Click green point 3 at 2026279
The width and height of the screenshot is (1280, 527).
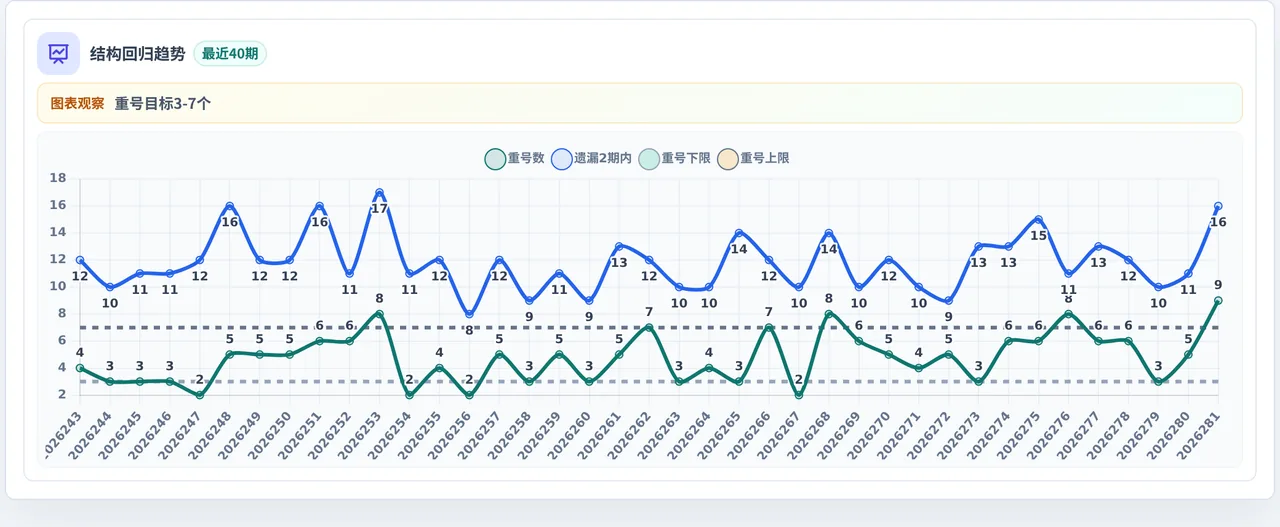click(x=1158, y=381)
